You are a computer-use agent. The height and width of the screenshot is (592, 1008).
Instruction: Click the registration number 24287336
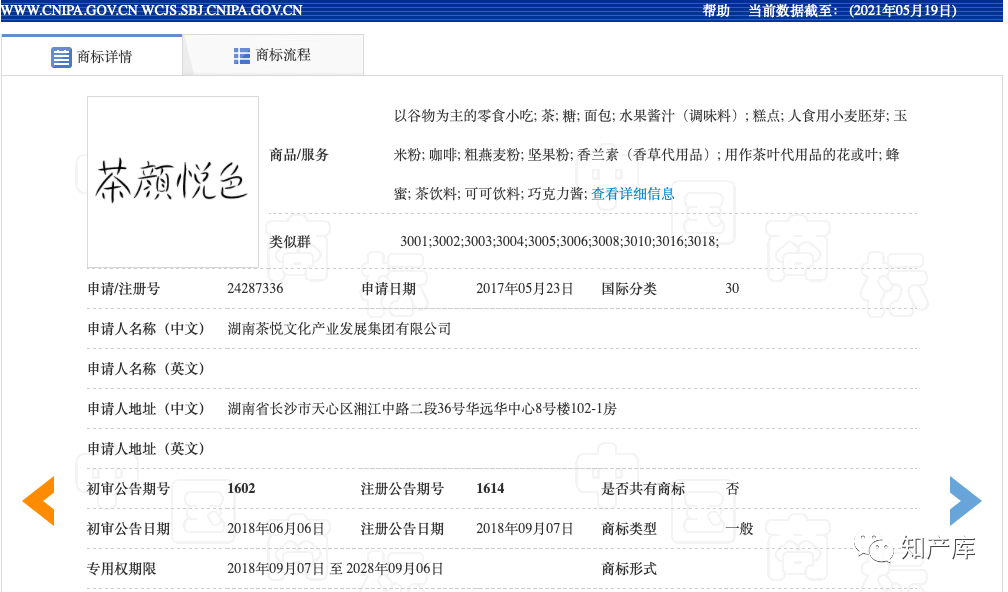pyautogui.click(x=255, y=289)
